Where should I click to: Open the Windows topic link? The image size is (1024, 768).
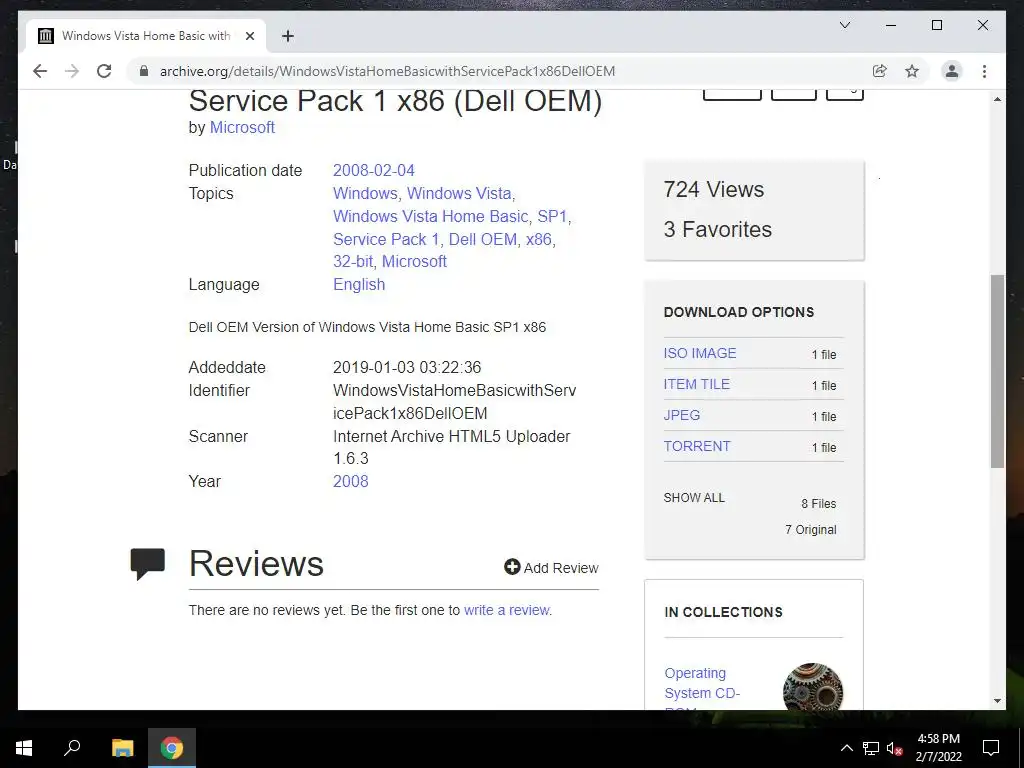click(x=365, y=193)
